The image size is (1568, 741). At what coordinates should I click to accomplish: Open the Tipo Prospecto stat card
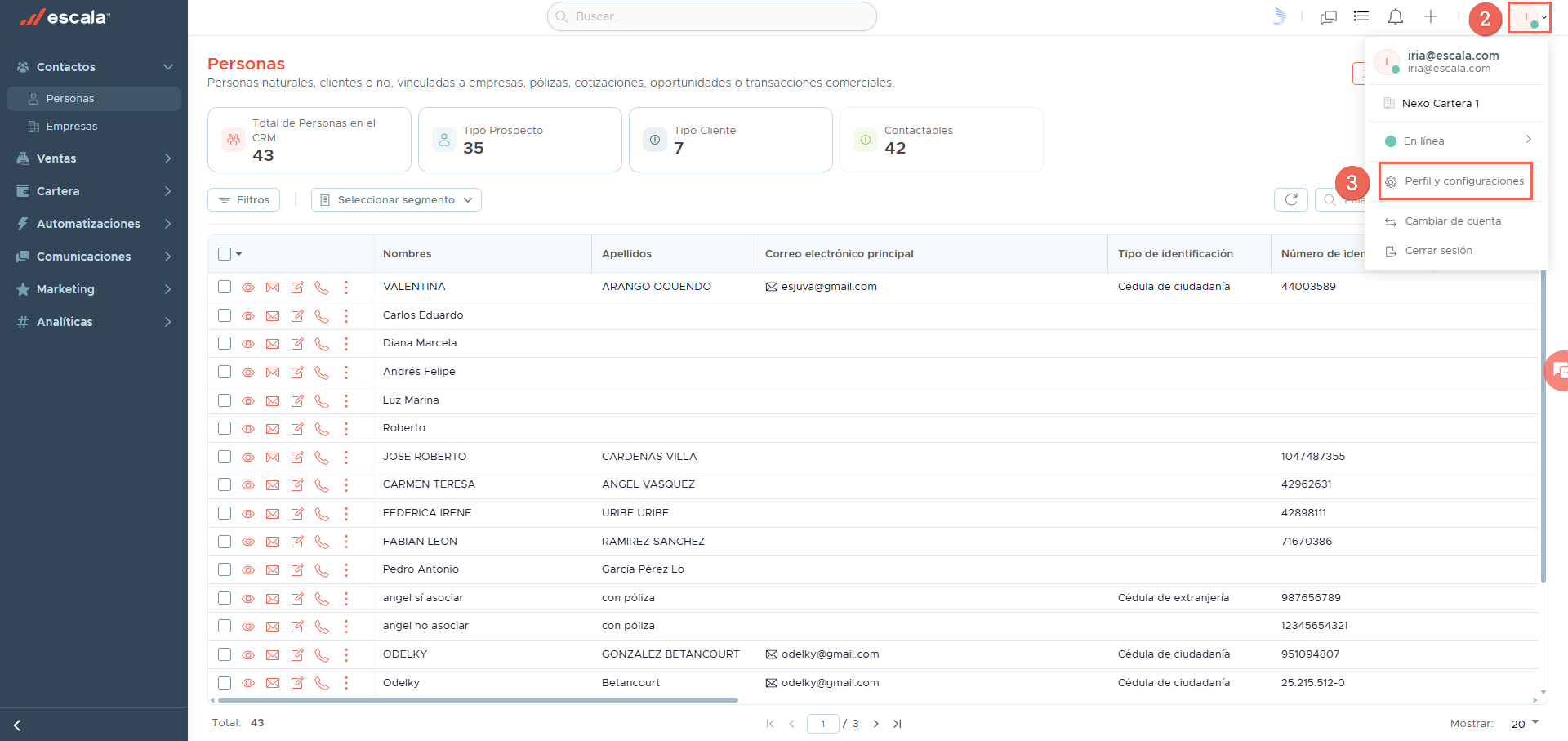tap(520, 140)
